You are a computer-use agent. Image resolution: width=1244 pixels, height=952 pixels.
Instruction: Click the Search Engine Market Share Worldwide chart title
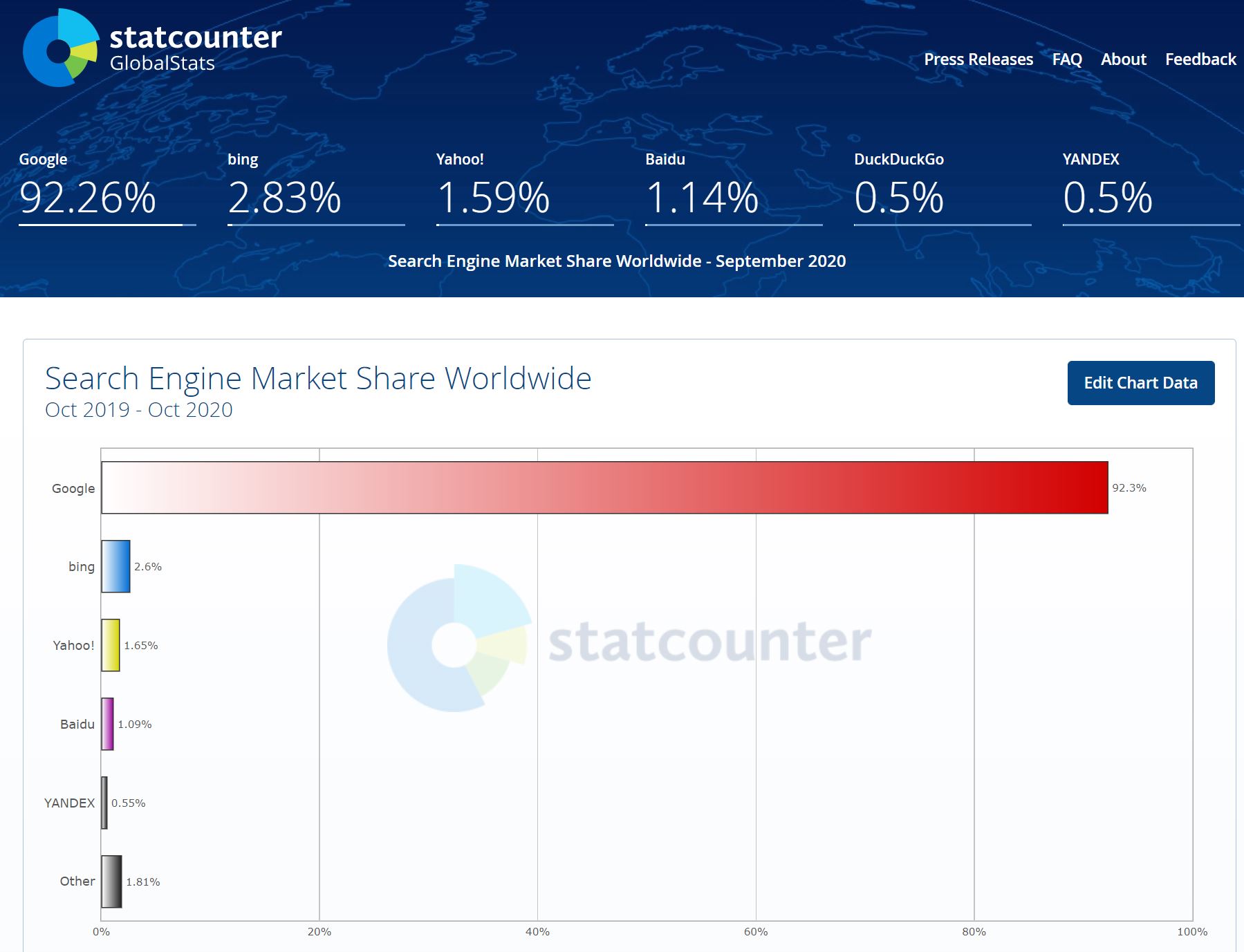[x=318, y=378]
